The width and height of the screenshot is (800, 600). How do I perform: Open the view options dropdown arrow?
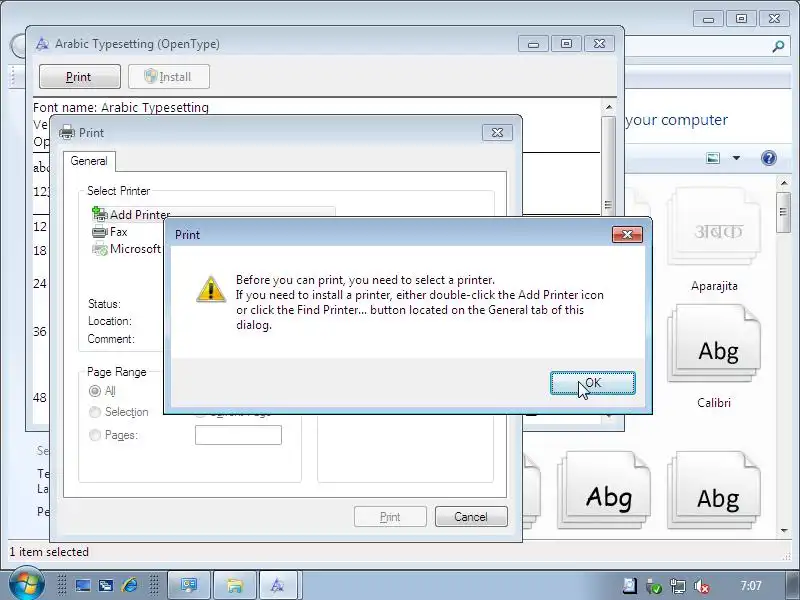(x=736, y=158)
